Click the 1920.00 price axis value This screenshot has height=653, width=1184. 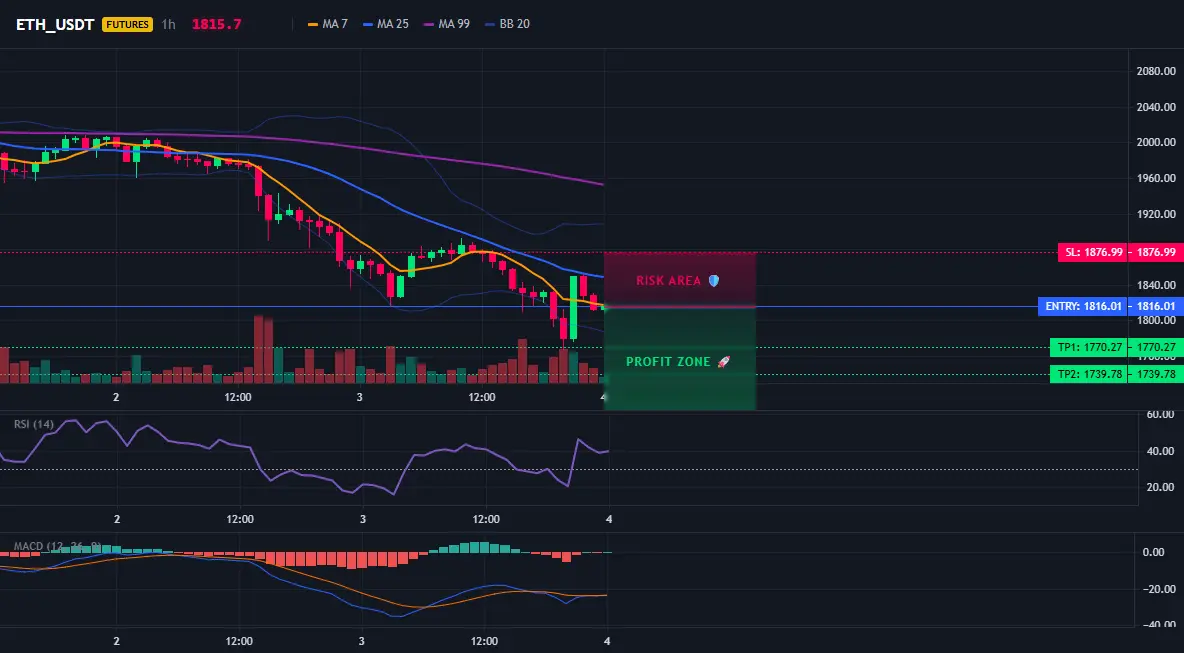[x=1156, y=214]
